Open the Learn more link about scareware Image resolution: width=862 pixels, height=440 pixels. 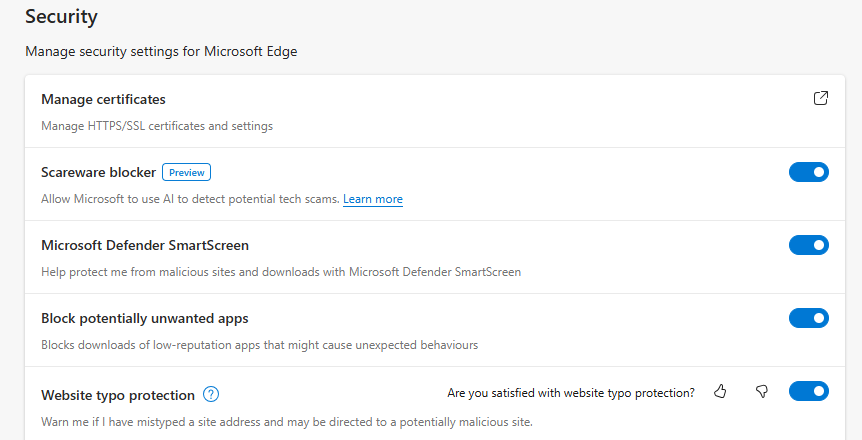[x=373, y=199]
